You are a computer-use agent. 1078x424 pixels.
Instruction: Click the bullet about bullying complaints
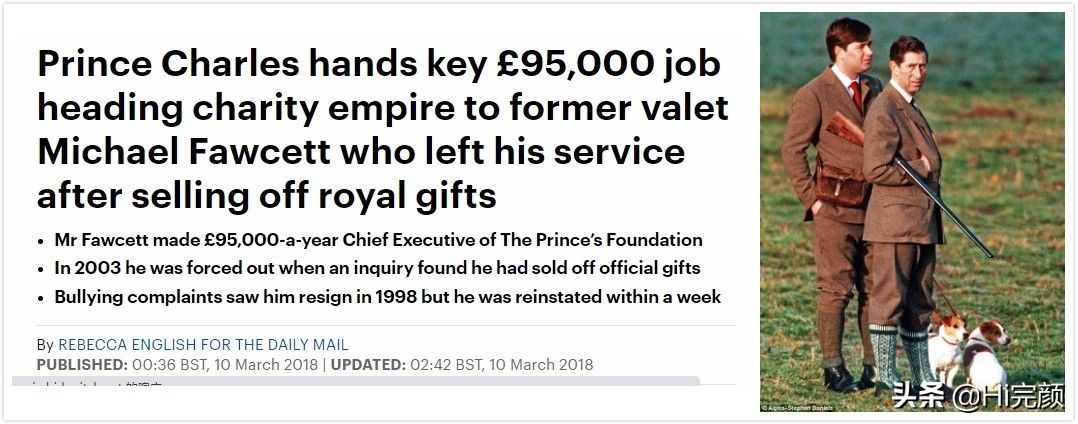[x=386, y=297]
